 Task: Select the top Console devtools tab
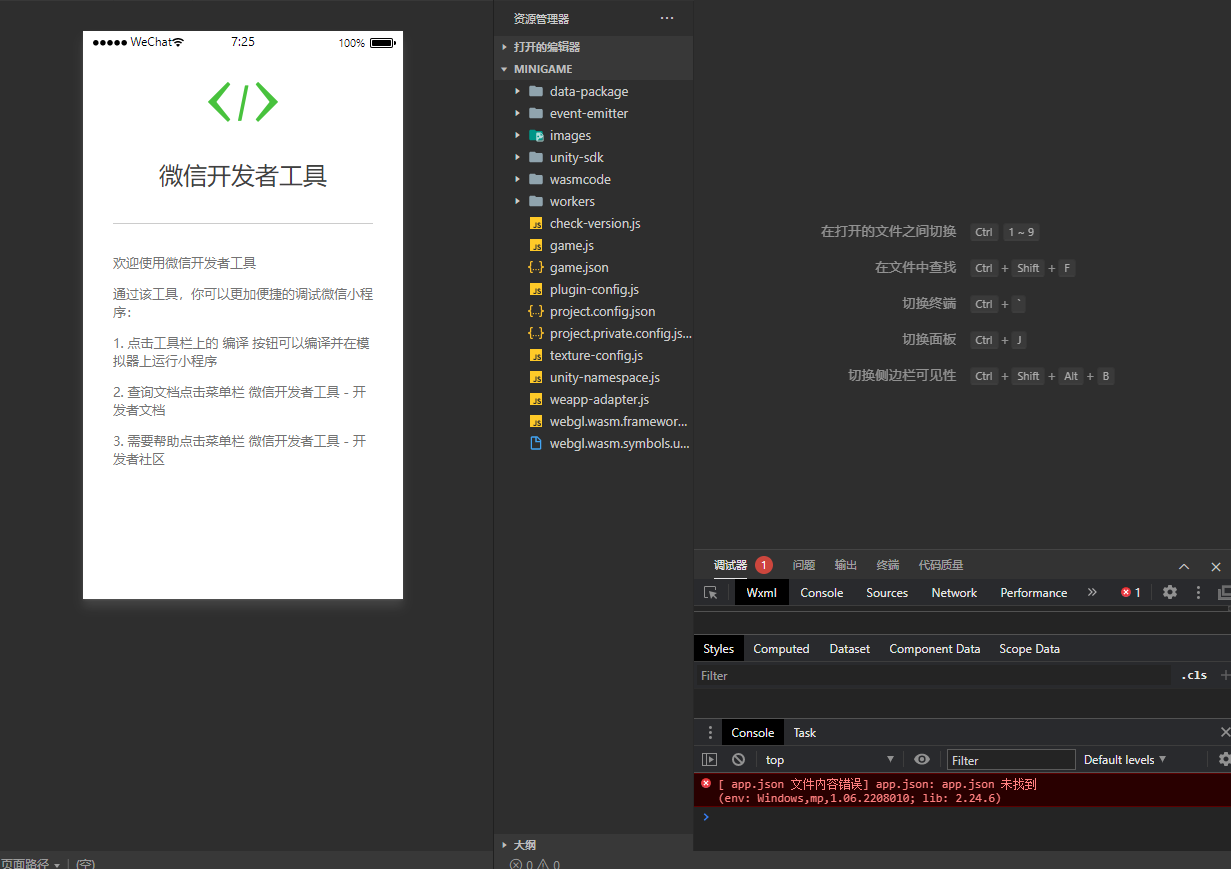coord(821,593)
